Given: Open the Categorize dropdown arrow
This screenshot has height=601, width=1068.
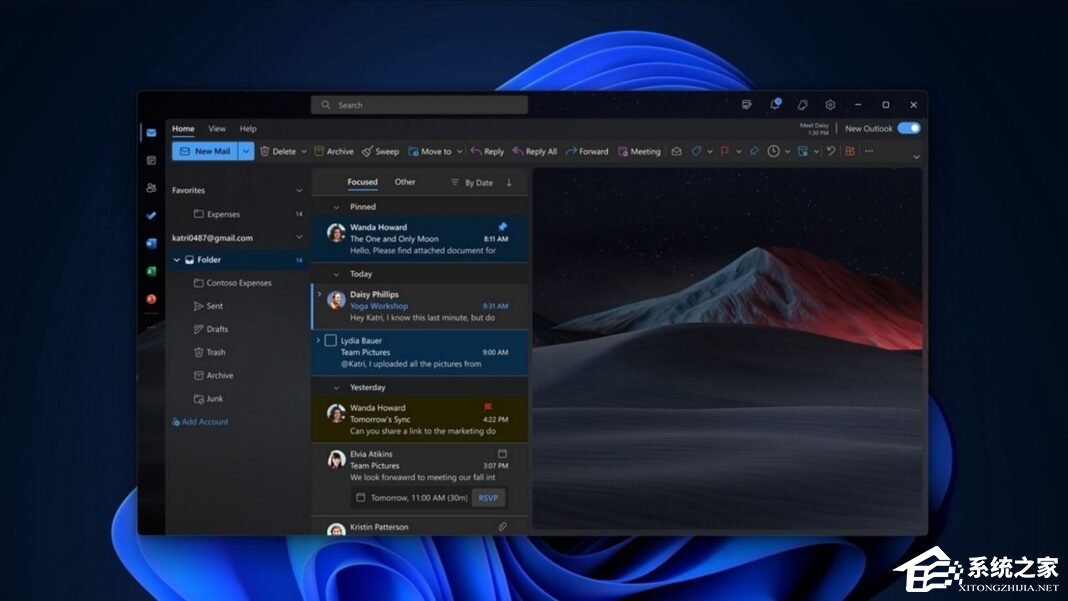Looking at the screenshot, I should (x=710, y=152).
